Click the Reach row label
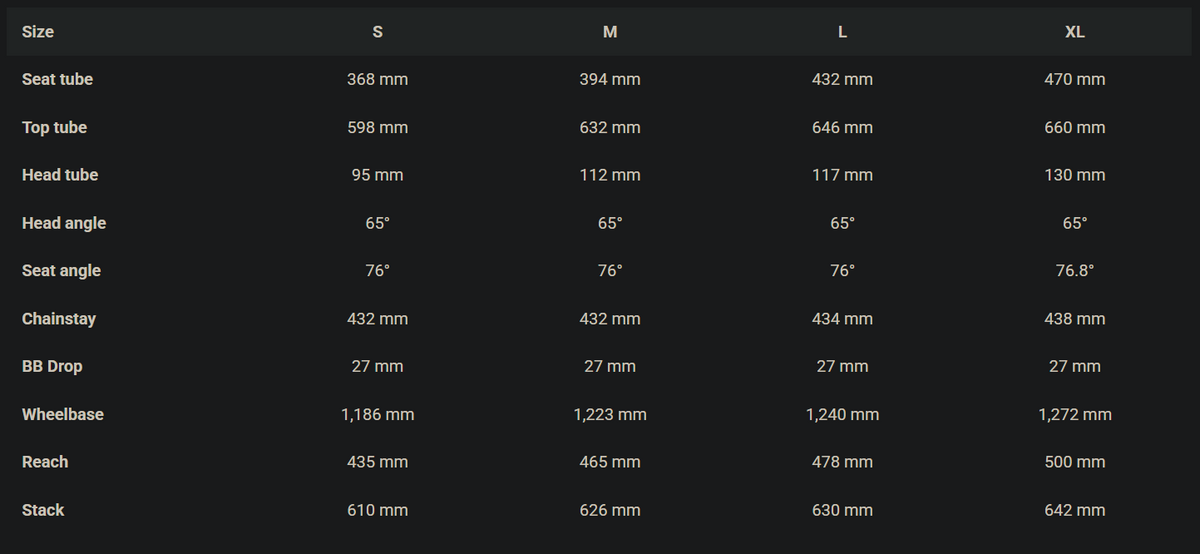 coord(45,462)
